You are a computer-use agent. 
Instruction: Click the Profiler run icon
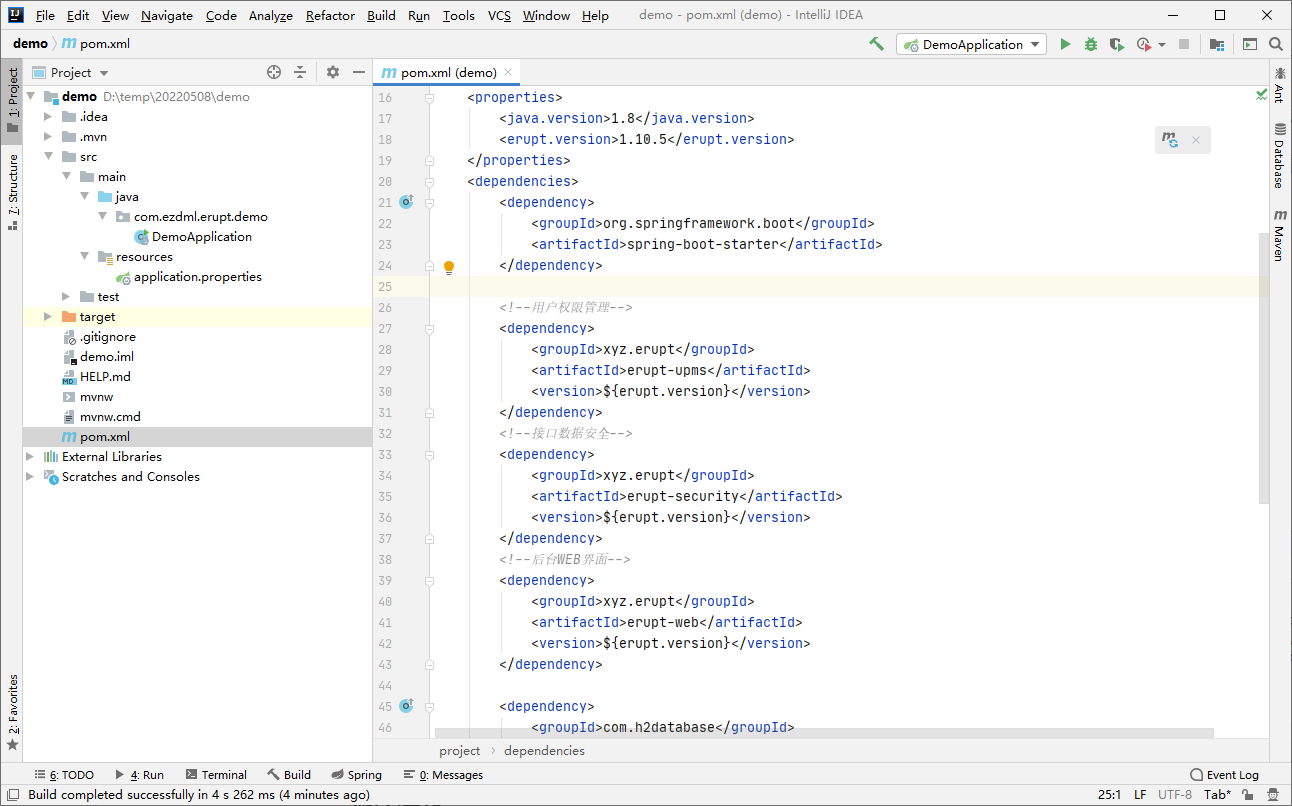pyautogui.click(x=1143, y=44)
